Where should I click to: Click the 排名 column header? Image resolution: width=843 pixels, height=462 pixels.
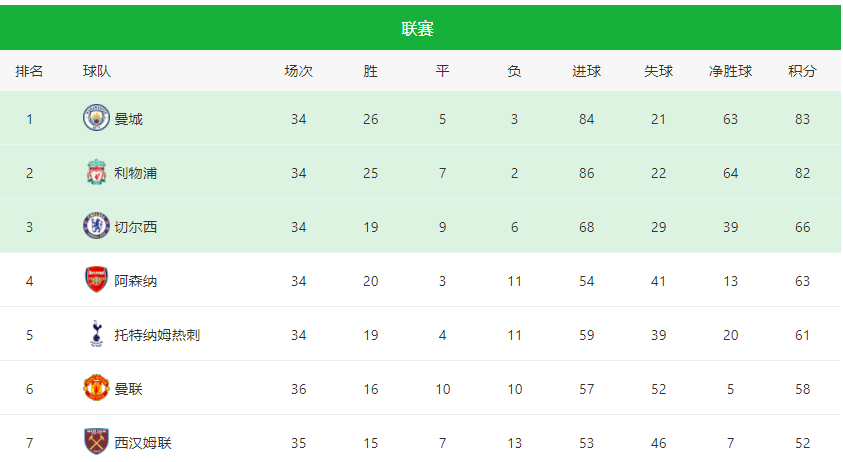[29, 72]
